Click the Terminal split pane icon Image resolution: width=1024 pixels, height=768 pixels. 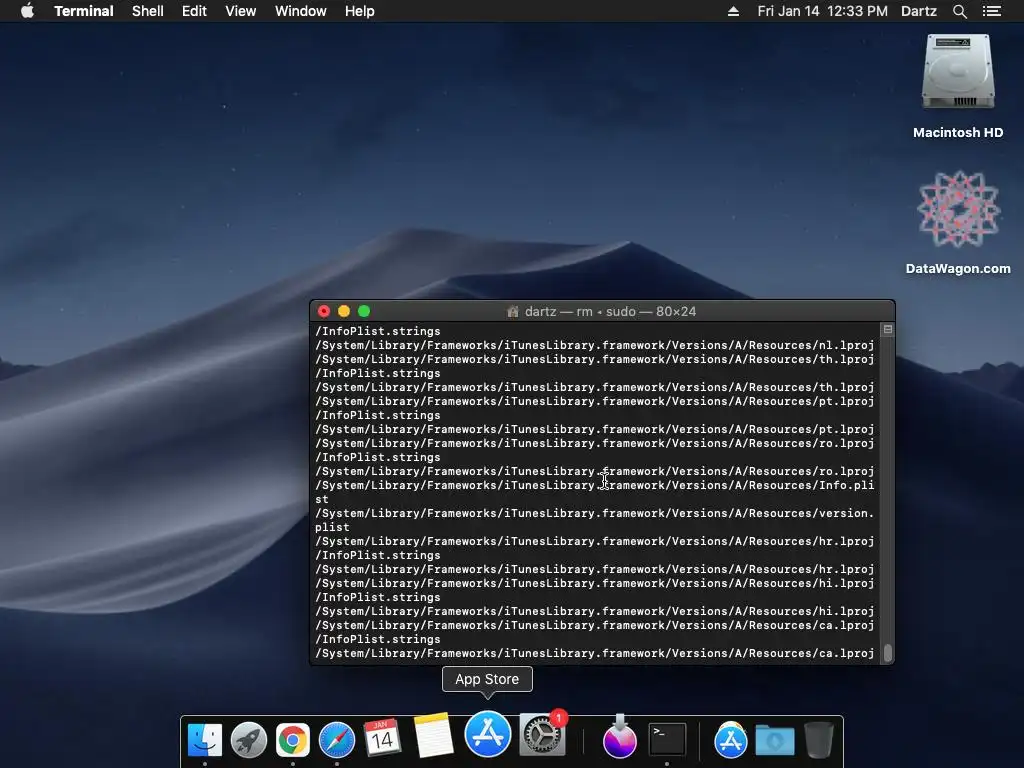click(888, 329)
